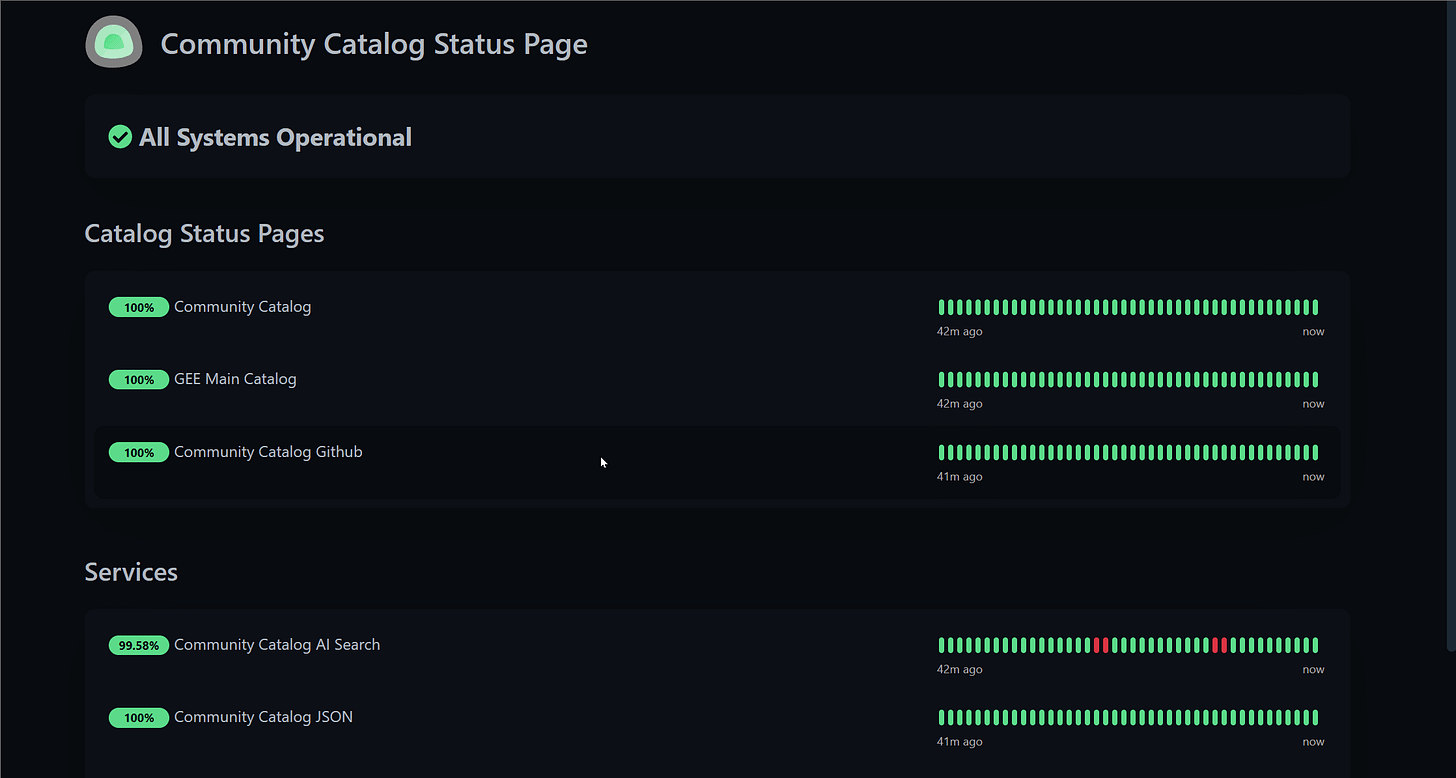
Task: Click the now label under AI Search bars
Action: point(1313,670)
